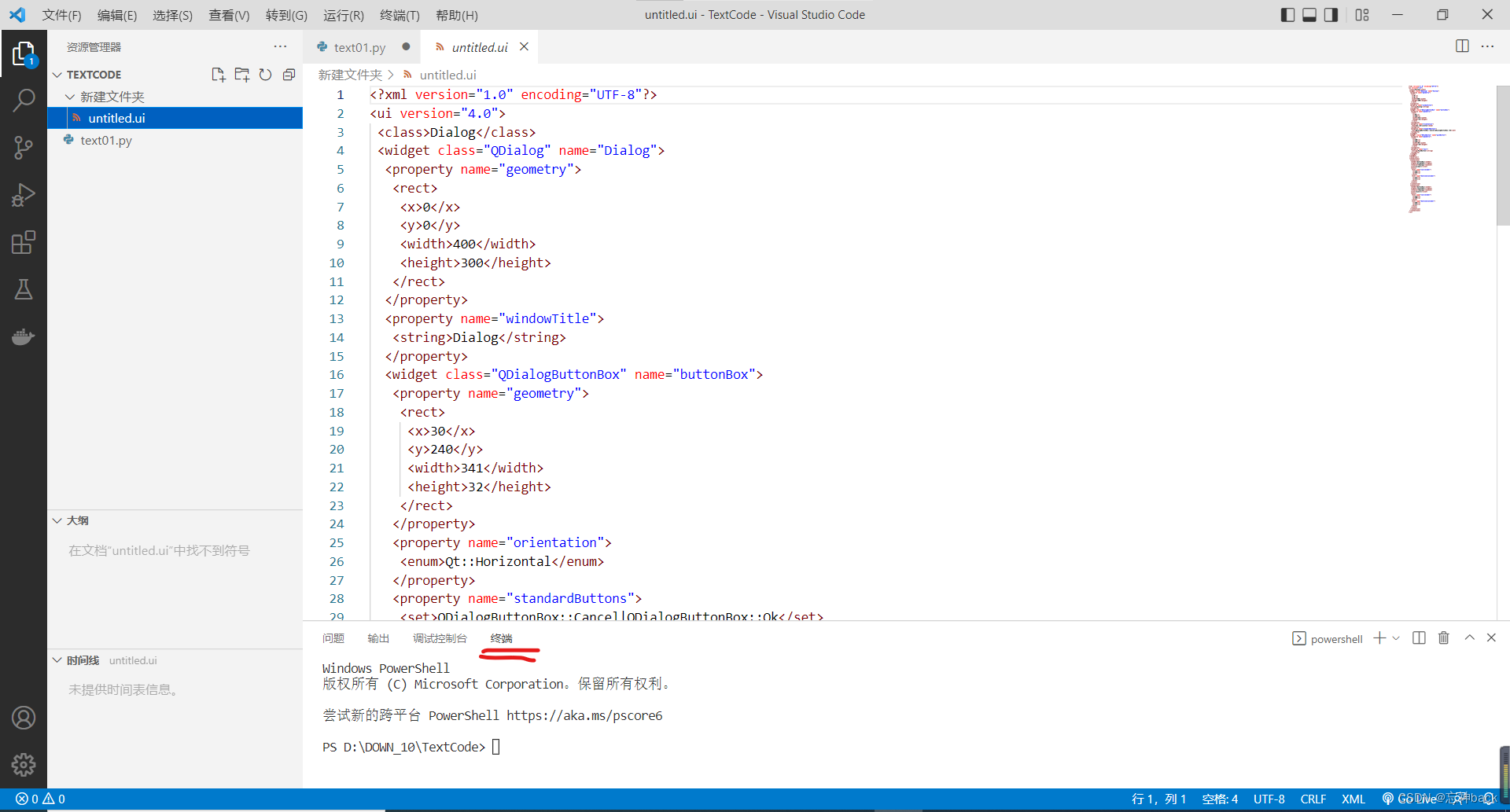Open the Search view in activity bar
Image resolution: width=1510 pixels, height=812 pixels.
[x=24, y=100]
